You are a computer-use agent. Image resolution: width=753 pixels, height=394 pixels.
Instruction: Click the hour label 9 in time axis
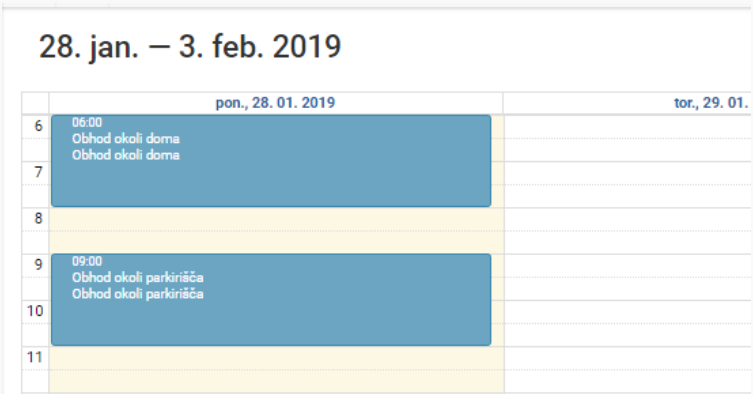tap(38, 265)
